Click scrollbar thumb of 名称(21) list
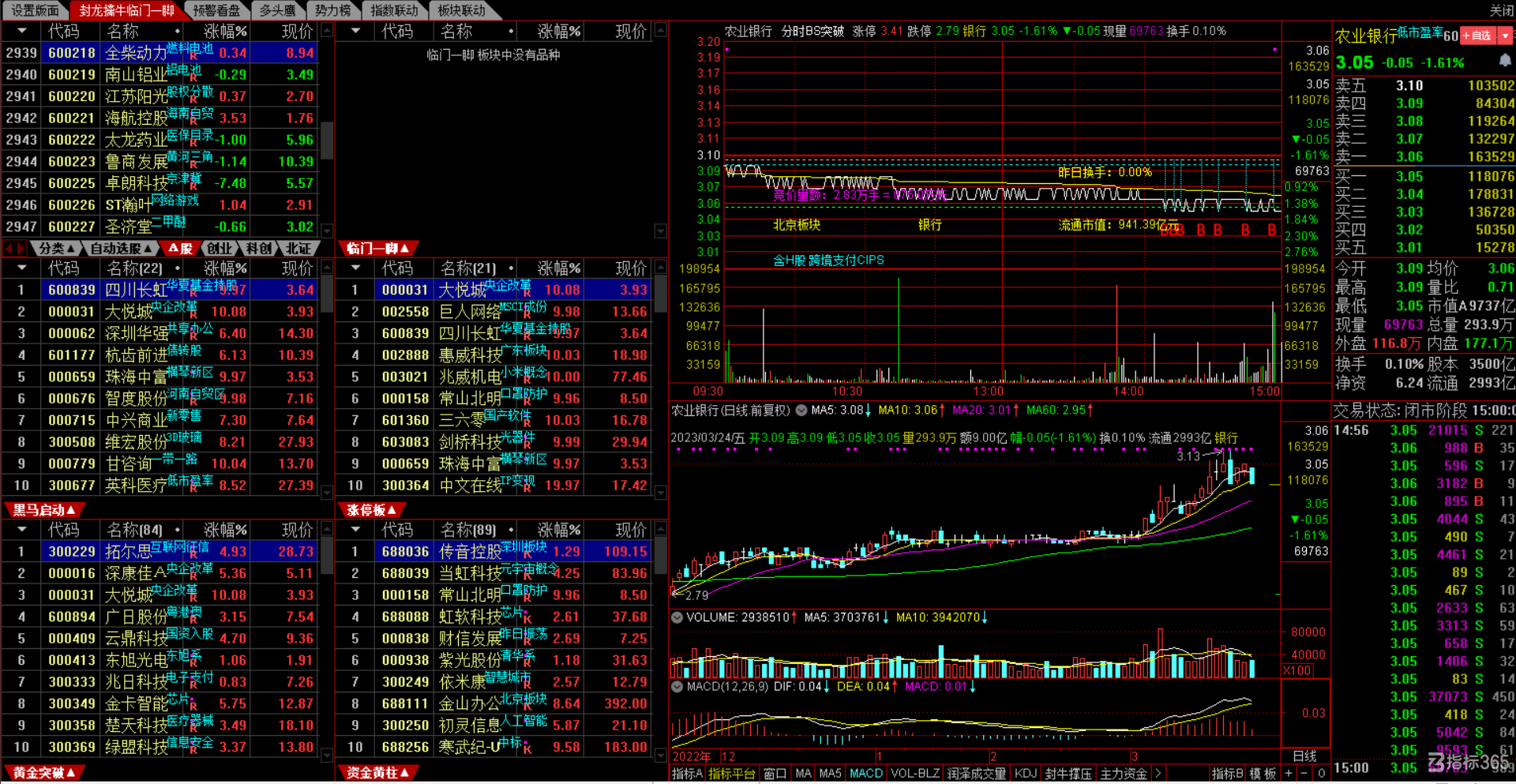Screen dimensions: 1516x784 [660, 293]
